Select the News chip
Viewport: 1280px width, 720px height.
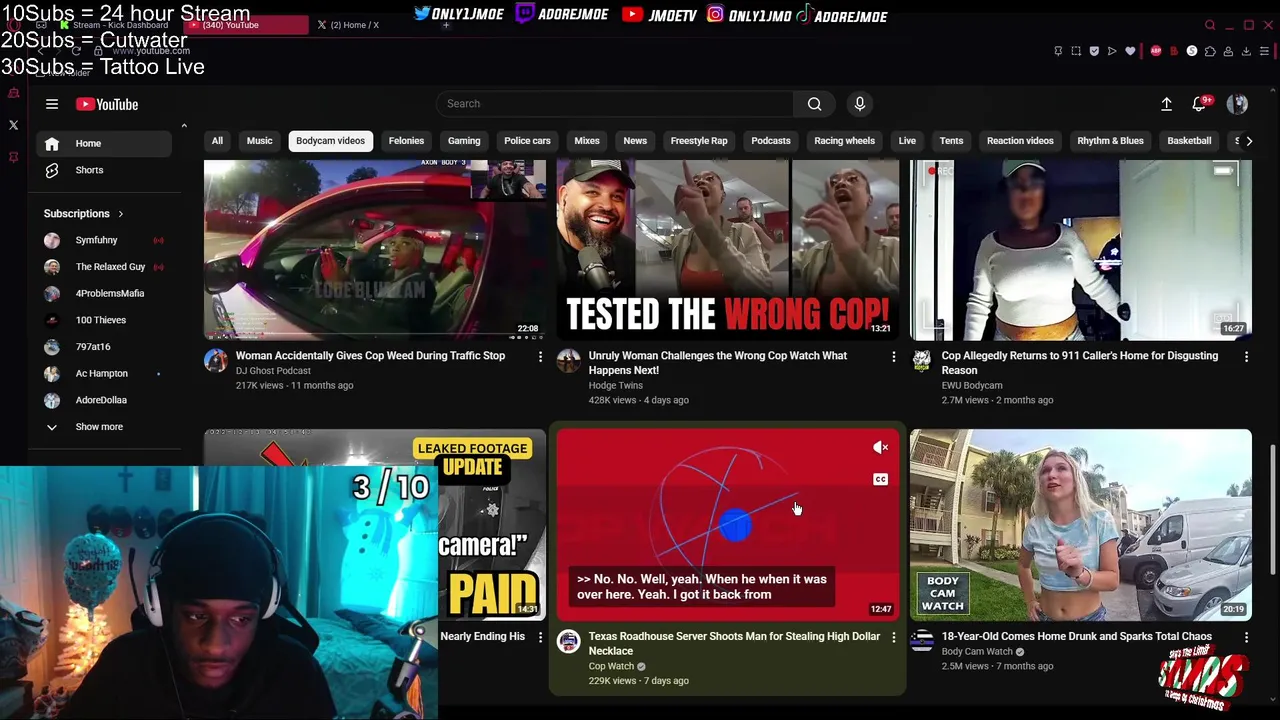(635, 141)
